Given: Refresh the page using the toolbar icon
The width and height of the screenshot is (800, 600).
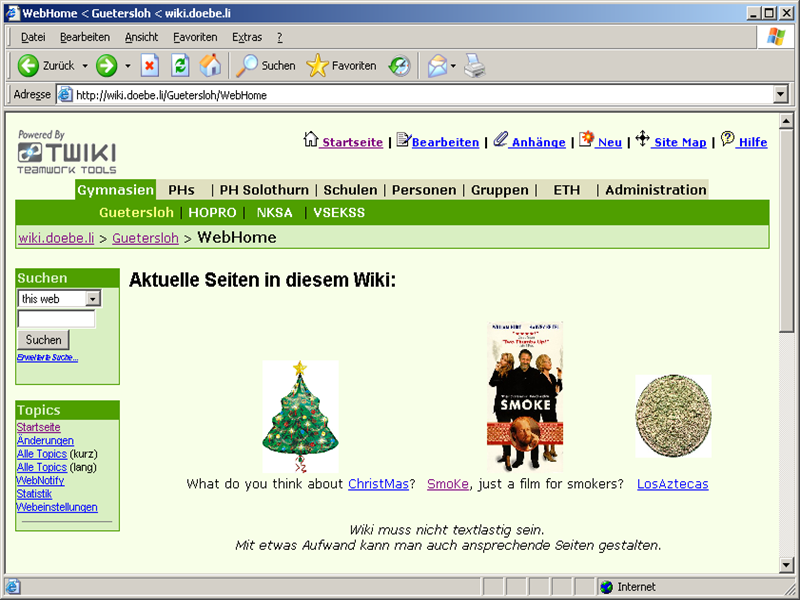Looking at the screenshot, I should pos(180,66).
